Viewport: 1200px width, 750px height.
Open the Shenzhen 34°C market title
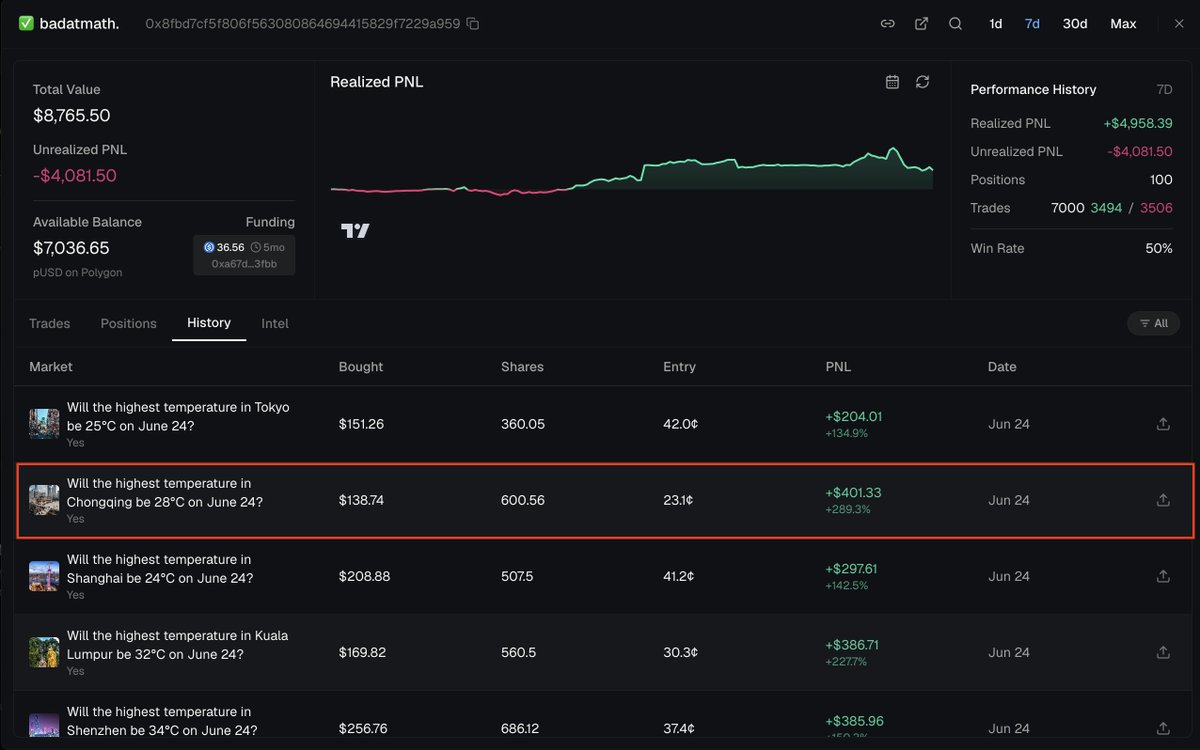click(x=162, y=720)
